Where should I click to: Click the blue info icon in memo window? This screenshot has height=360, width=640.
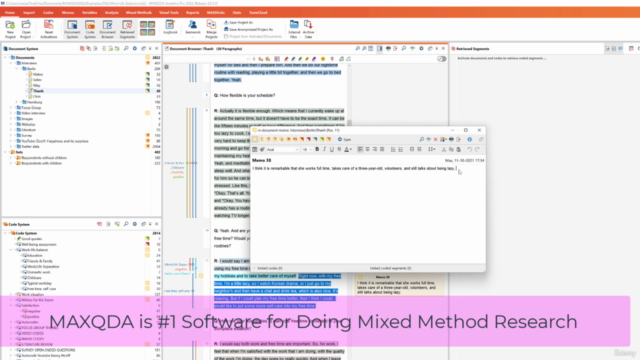(469, 139)
